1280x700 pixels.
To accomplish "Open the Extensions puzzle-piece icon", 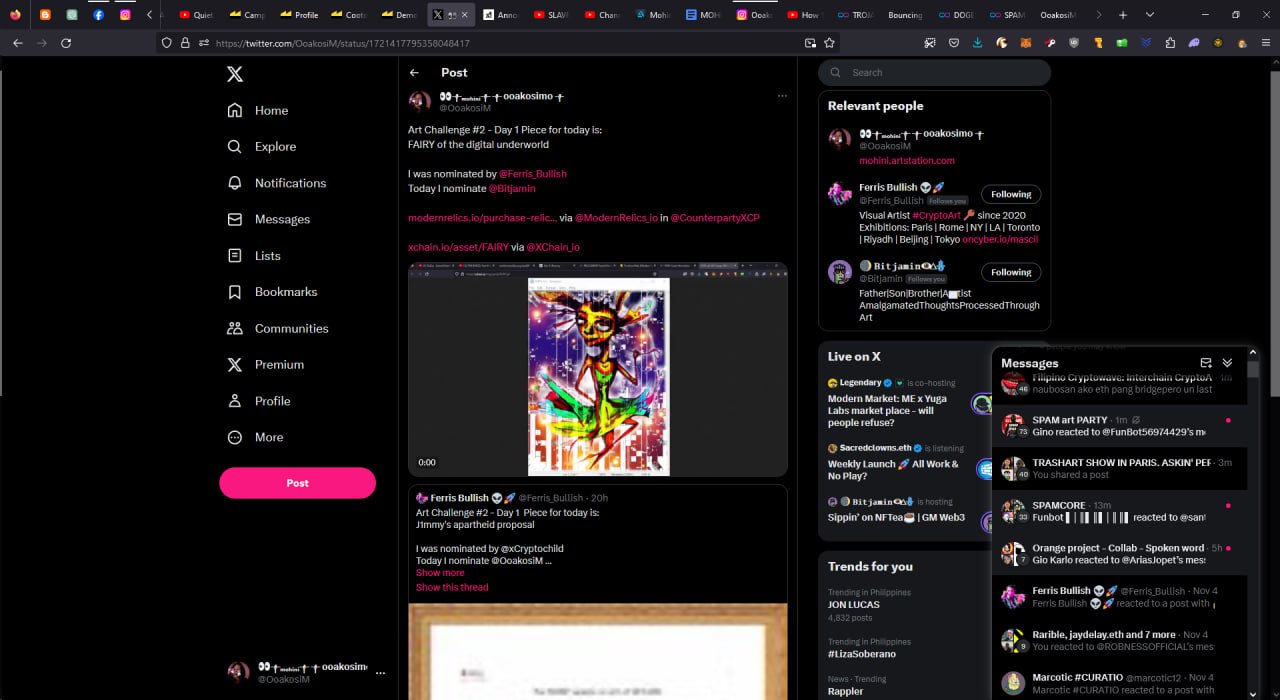I will 1170,43.
